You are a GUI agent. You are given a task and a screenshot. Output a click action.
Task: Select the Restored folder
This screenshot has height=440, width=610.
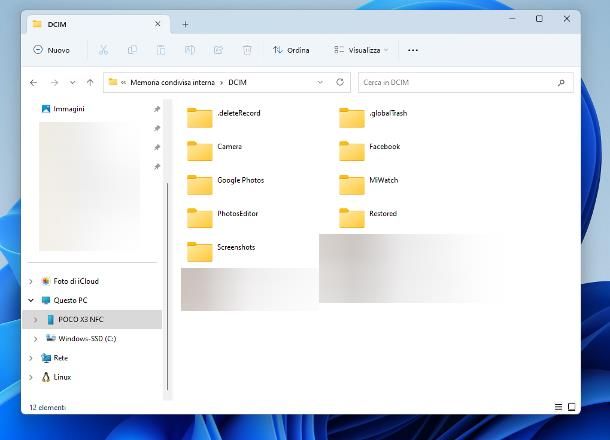pyautogui.click(x=368, y=217)
